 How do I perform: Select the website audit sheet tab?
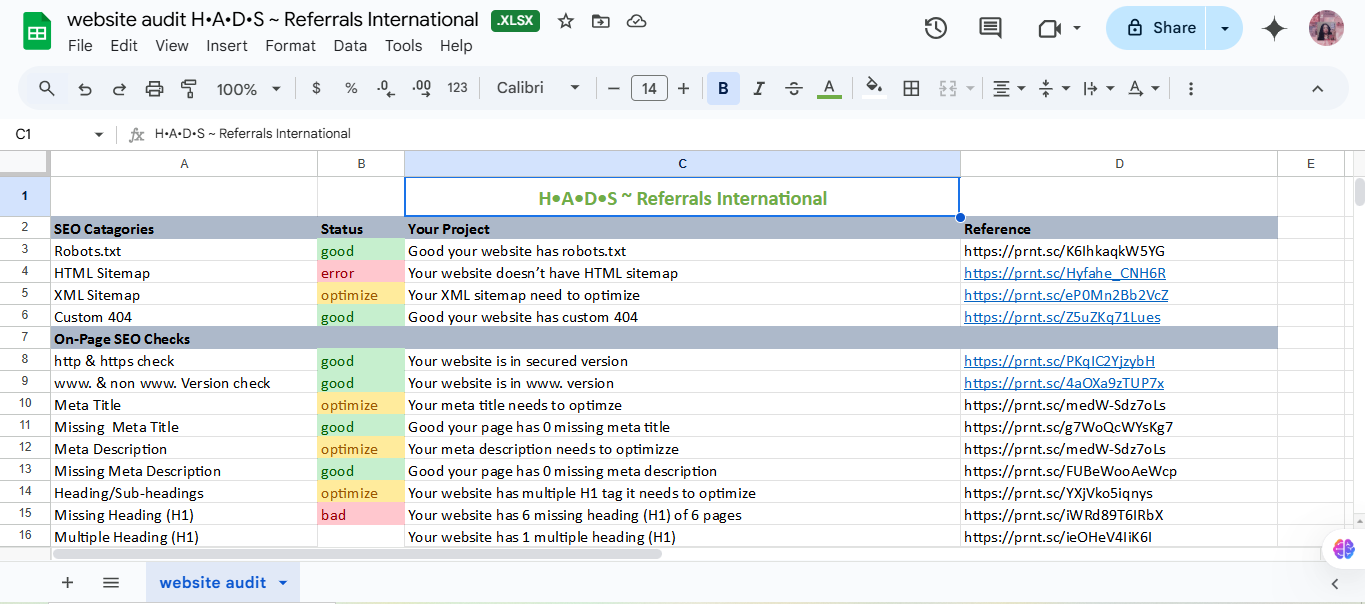click(x=214, y=582)
